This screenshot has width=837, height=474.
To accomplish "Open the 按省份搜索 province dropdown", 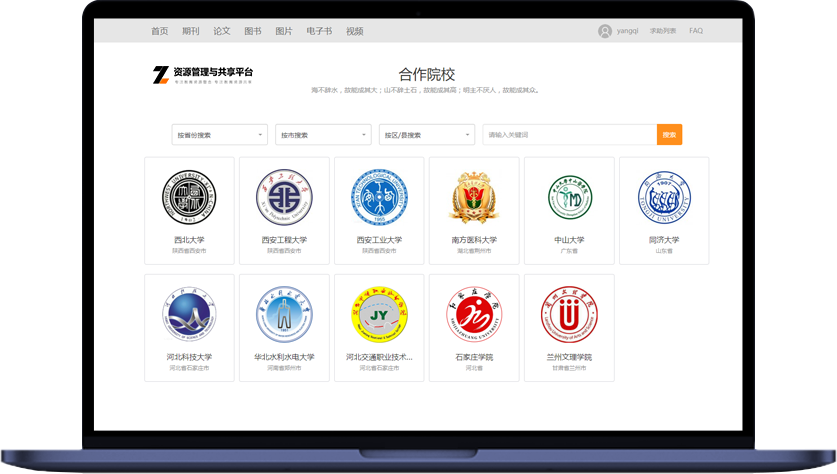I will (219, 135).
